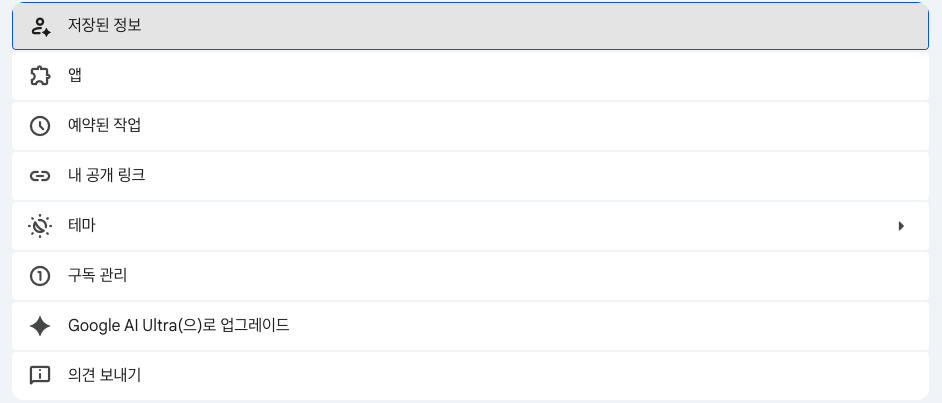Click the person-sparkle icon for 저장된 정보
Image resolution: width=942 pixels, height=403 pixels.
40,26
